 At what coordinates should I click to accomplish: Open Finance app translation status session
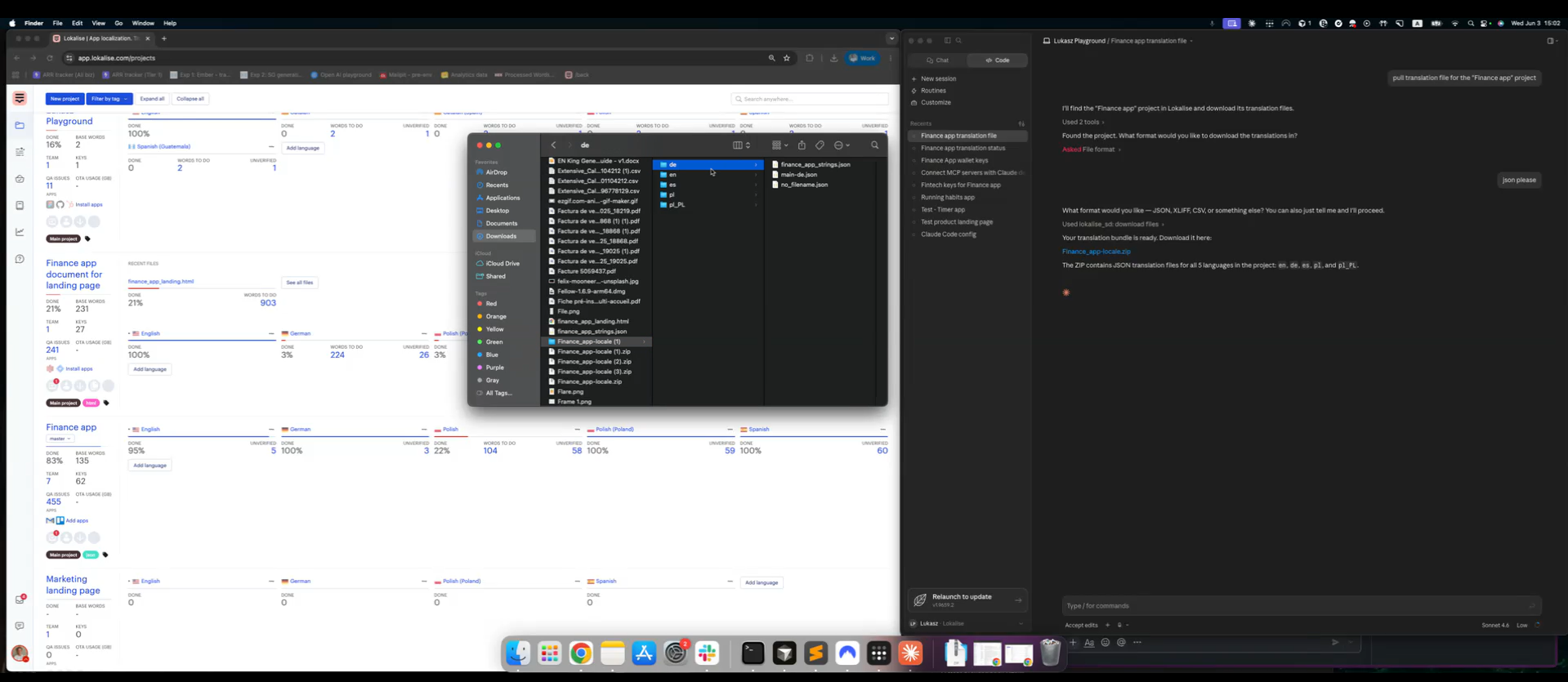click(x=963, y=149)
